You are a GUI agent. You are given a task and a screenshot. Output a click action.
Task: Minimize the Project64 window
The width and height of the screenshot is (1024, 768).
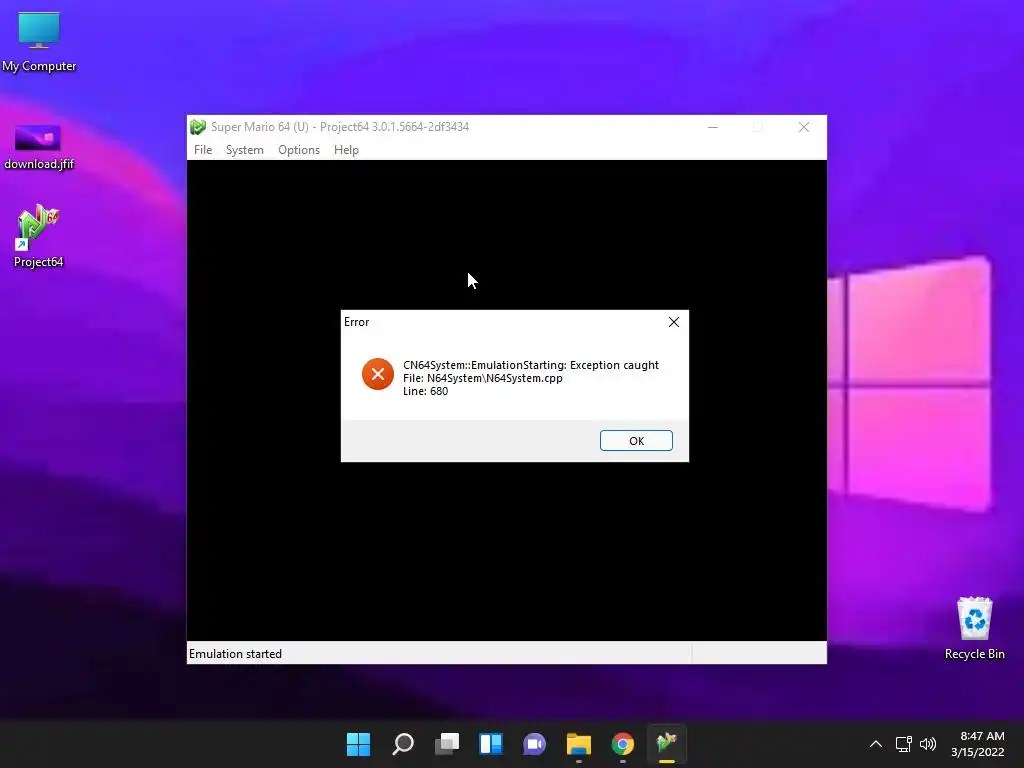tap(713, 127)
